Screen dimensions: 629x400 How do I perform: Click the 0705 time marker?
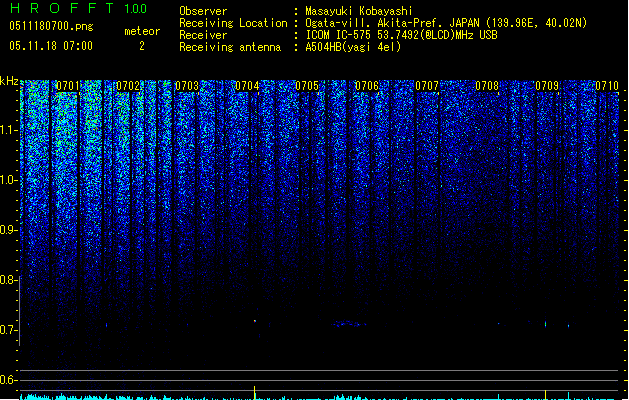[x=307, y=86]
